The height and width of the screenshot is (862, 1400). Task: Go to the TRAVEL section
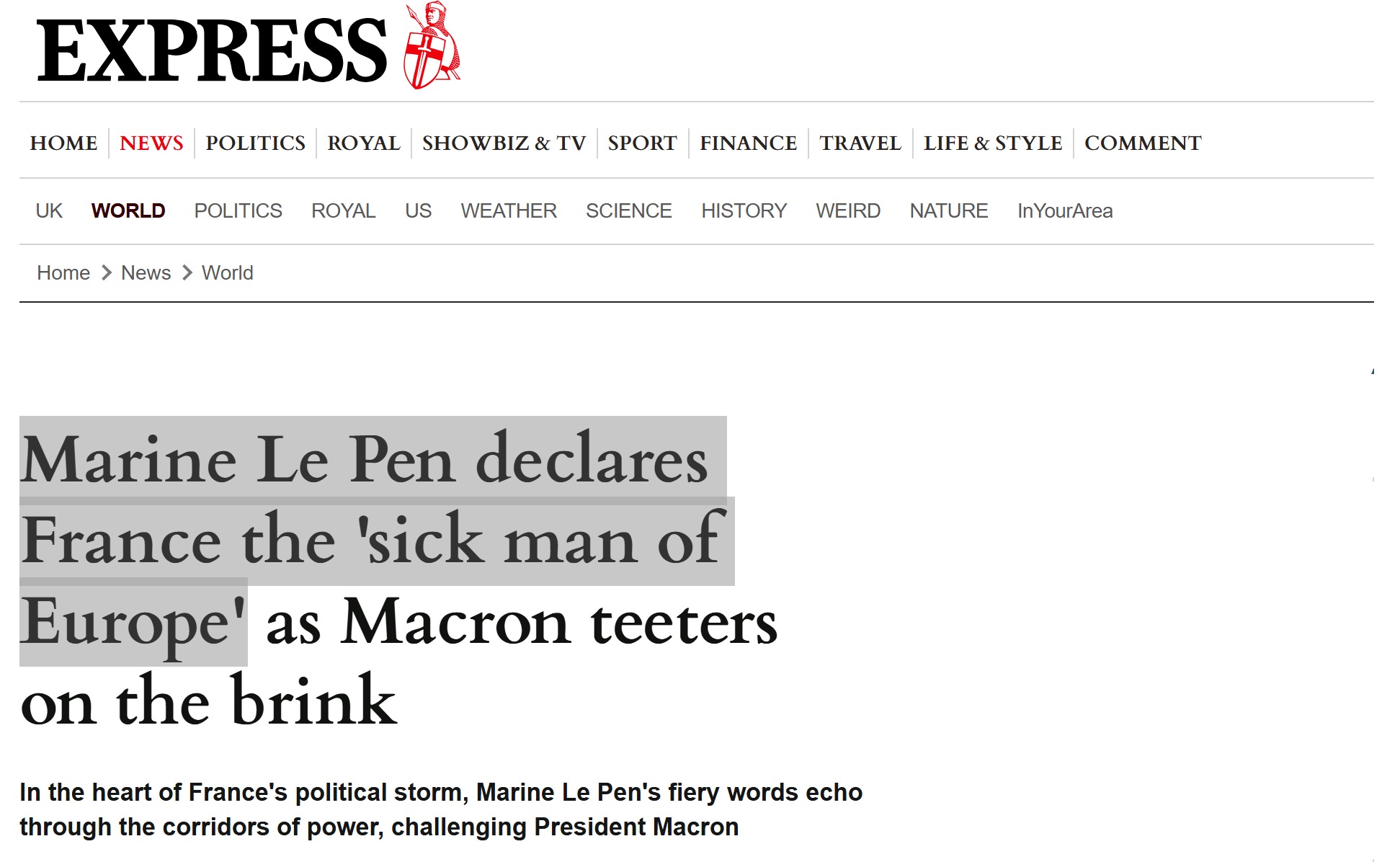click(860, 143)
